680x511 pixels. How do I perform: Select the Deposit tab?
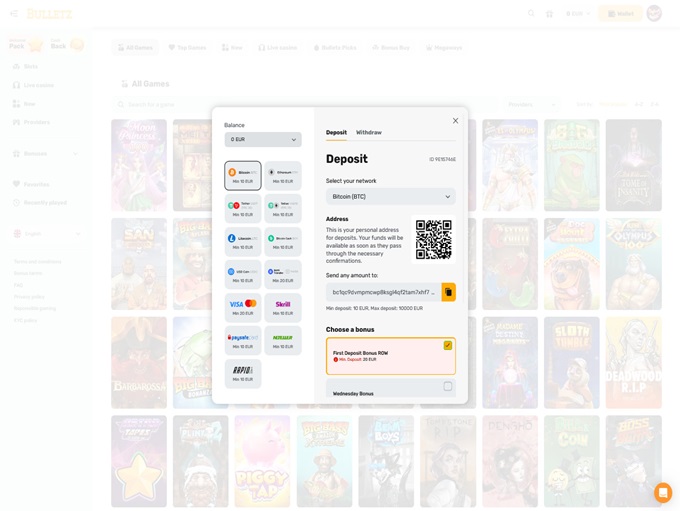(x=336, y=132)
